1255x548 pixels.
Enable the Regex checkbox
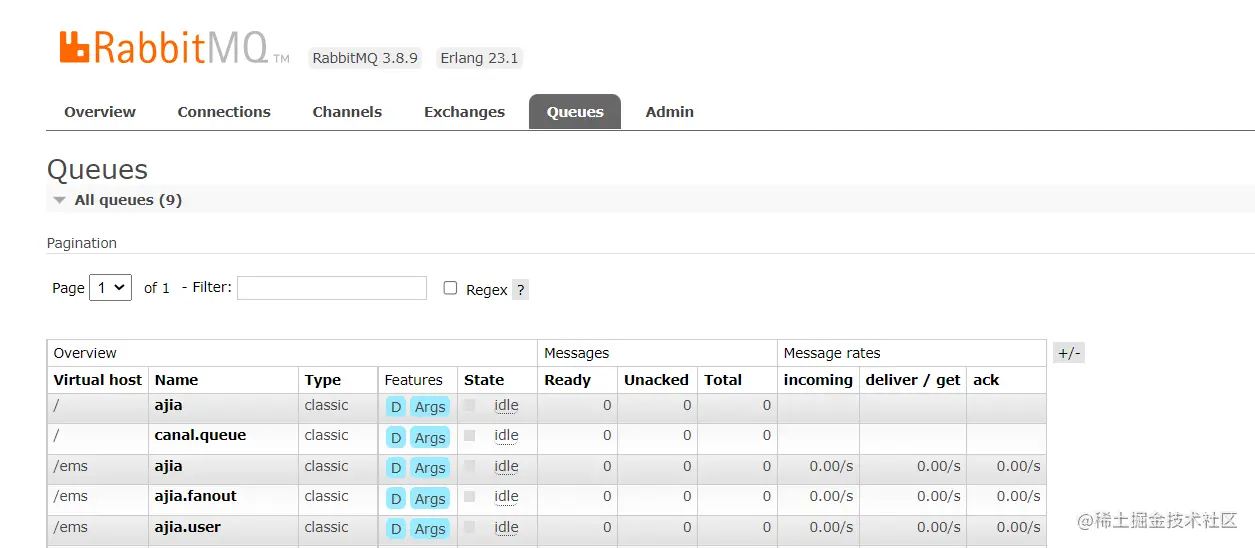[450, 288]
